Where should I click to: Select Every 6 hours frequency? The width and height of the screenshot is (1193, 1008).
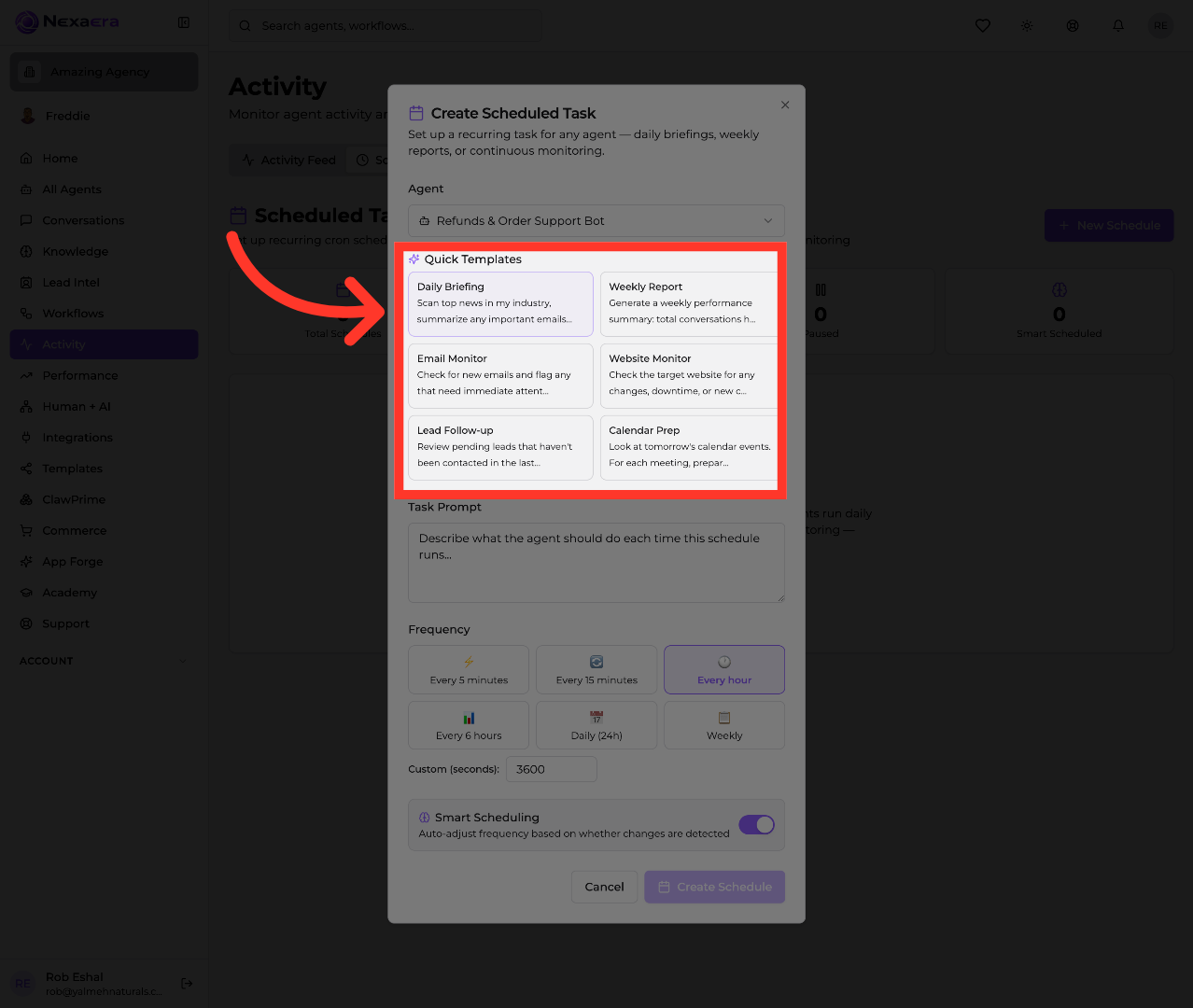pos(469,725)
